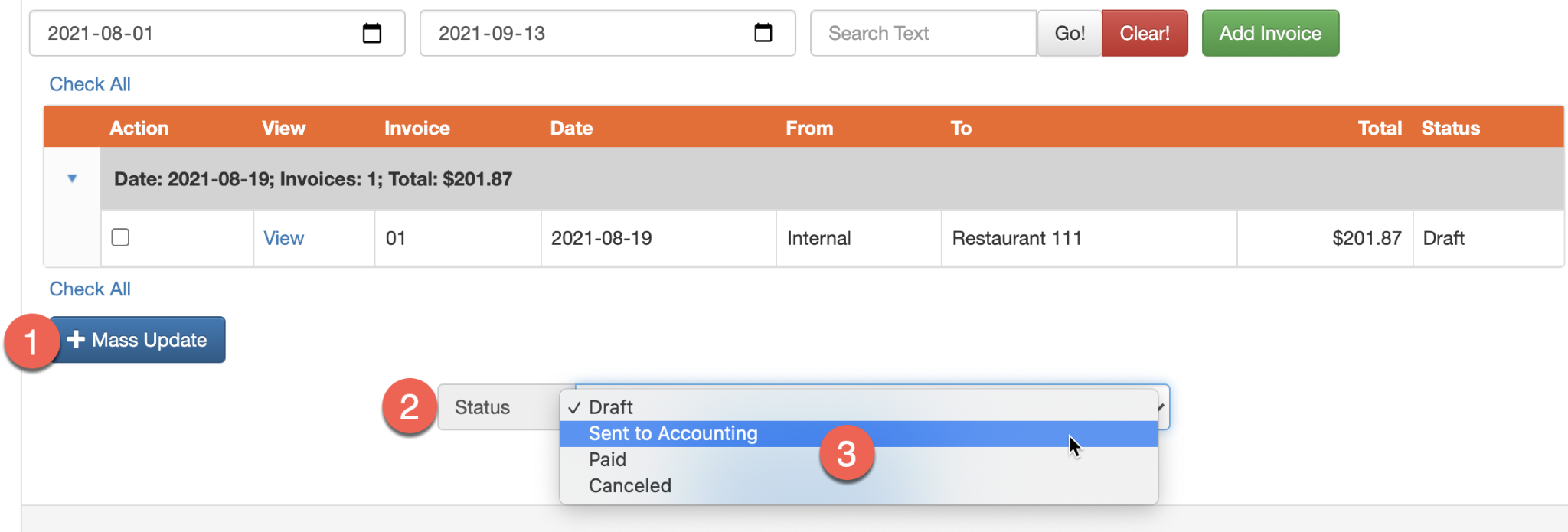Viewport: 1568px width, 532px height.
Task: Click the red step 3 marker
Action: (x=847, y=453)
